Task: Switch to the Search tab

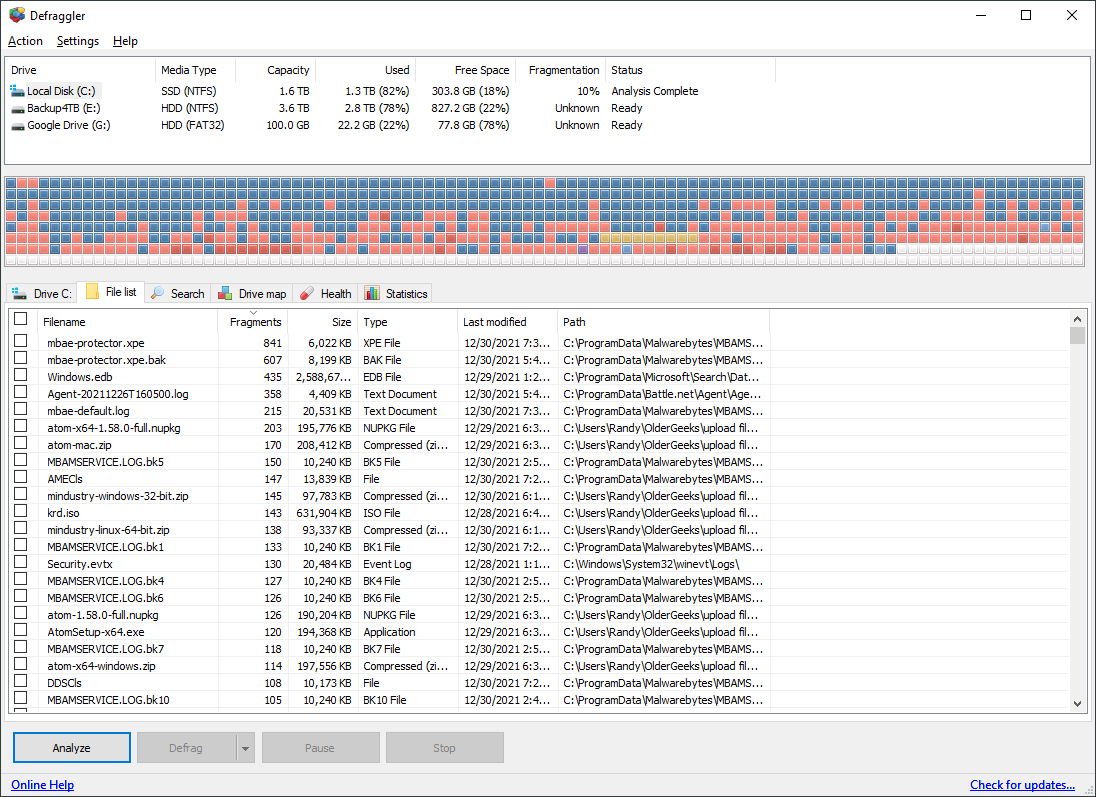Action: (178, 294)
